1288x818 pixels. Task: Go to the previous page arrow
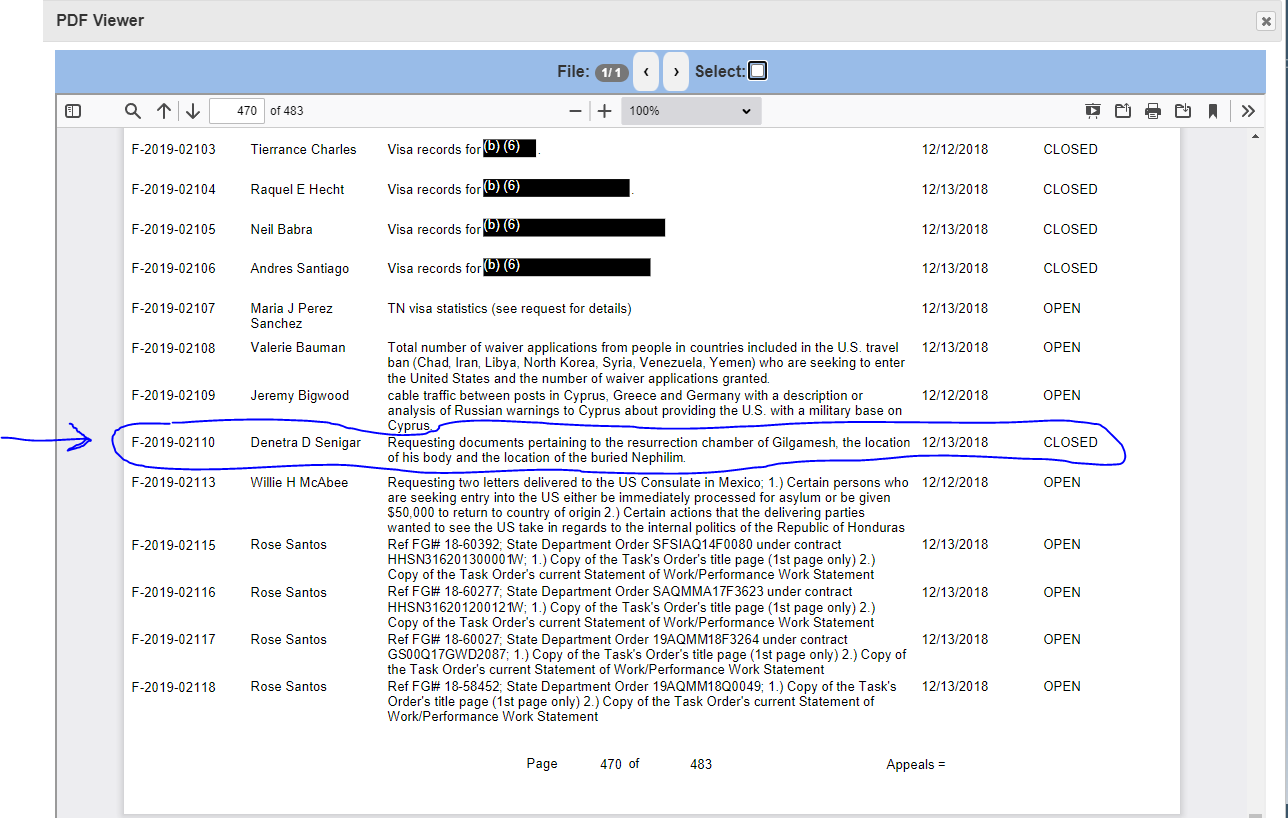[164, 111]
